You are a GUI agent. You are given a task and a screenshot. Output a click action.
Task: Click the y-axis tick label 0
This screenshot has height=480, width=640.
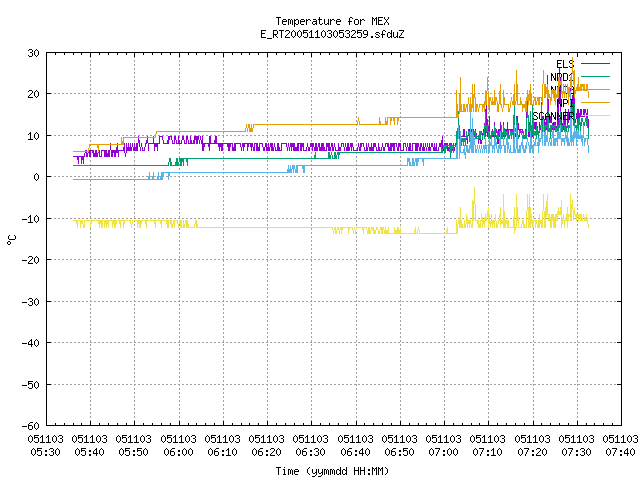click(37, 177)
